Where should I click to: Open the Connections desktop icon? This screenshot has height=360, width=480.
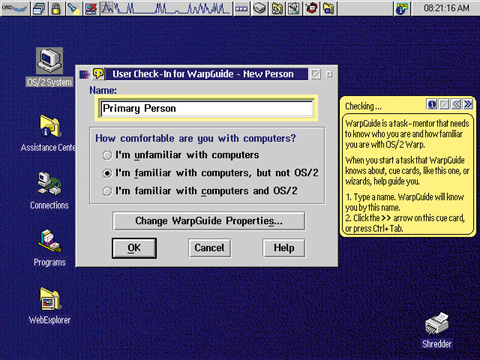click(49, 191)
